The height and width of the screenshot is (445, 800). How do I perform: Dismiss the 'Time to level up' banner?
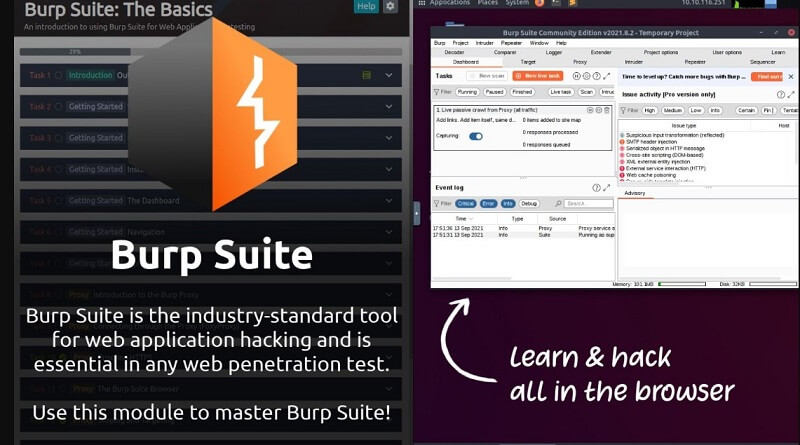click(x=791, y=77)
